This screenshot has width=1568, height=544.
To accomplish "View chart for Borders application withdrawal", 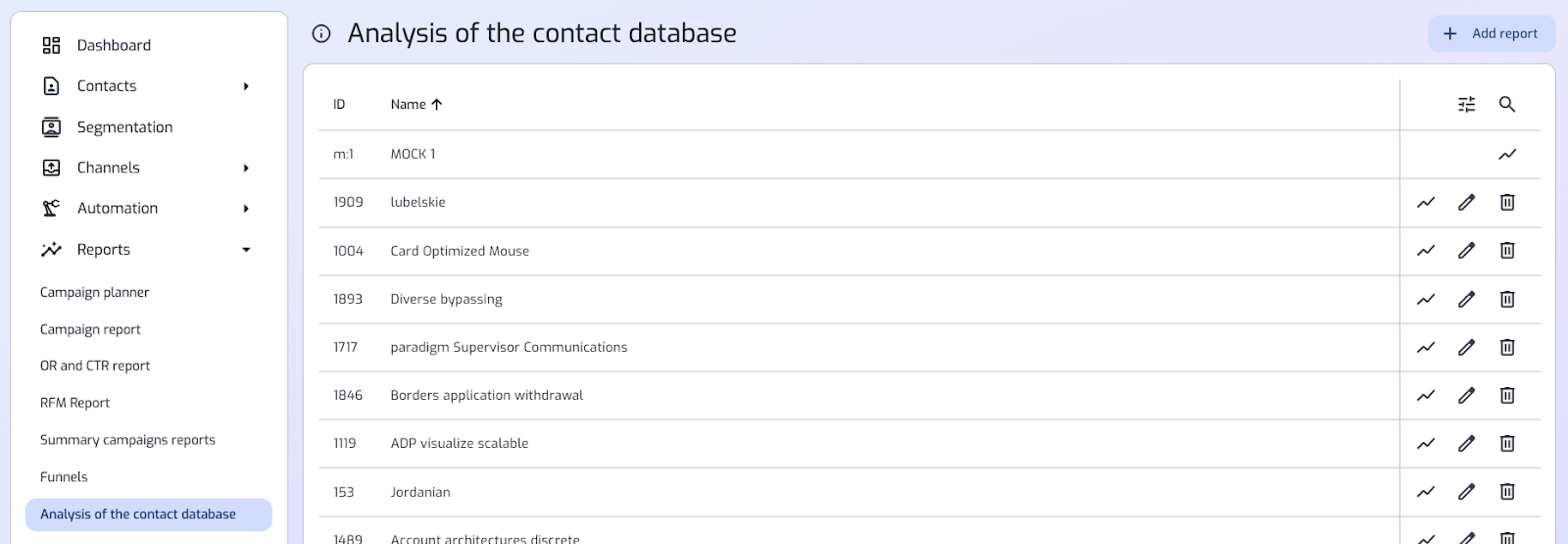I will 1426,395.
